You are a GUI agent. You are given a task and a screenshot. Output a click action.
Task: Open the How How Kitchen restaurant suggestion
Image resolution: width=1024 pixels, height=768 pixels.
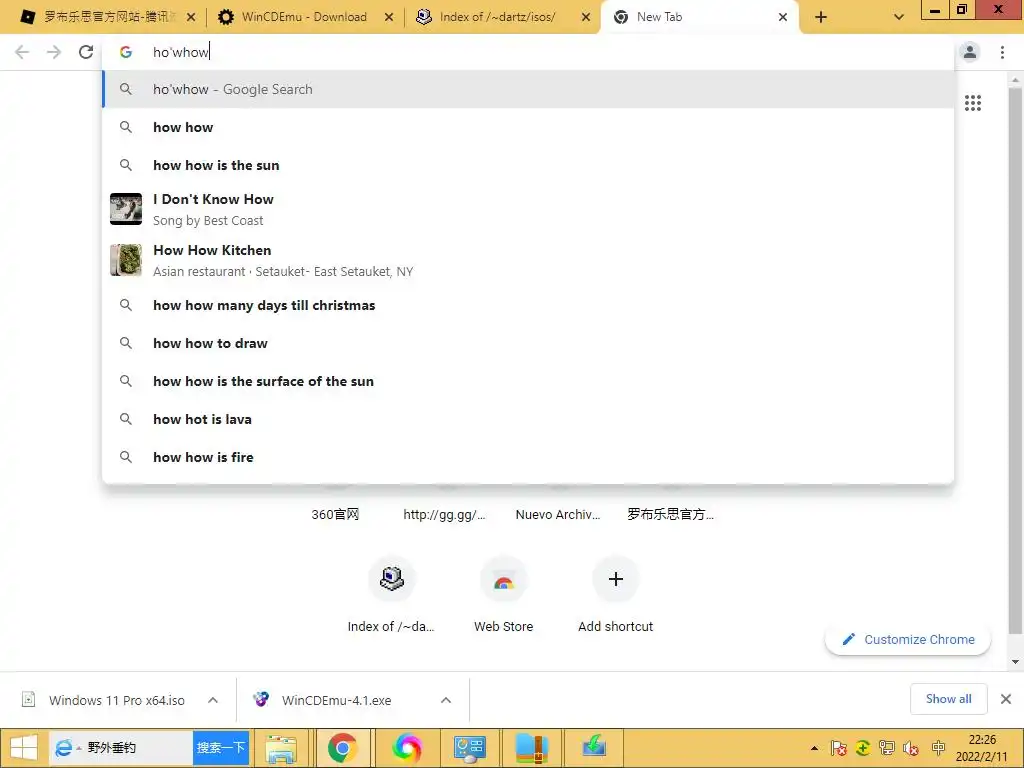(528, 260)
